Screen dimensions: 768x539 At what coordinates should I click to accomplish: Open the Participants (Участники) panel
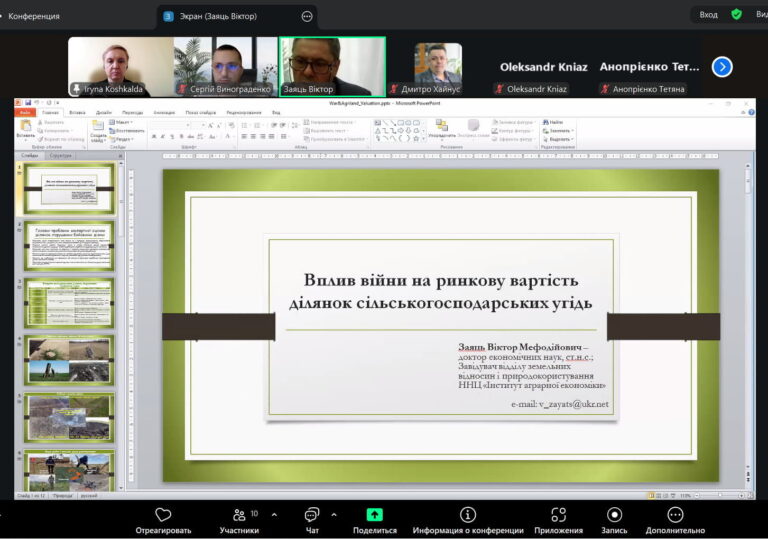pyautogui.click(x=238, y=514)
